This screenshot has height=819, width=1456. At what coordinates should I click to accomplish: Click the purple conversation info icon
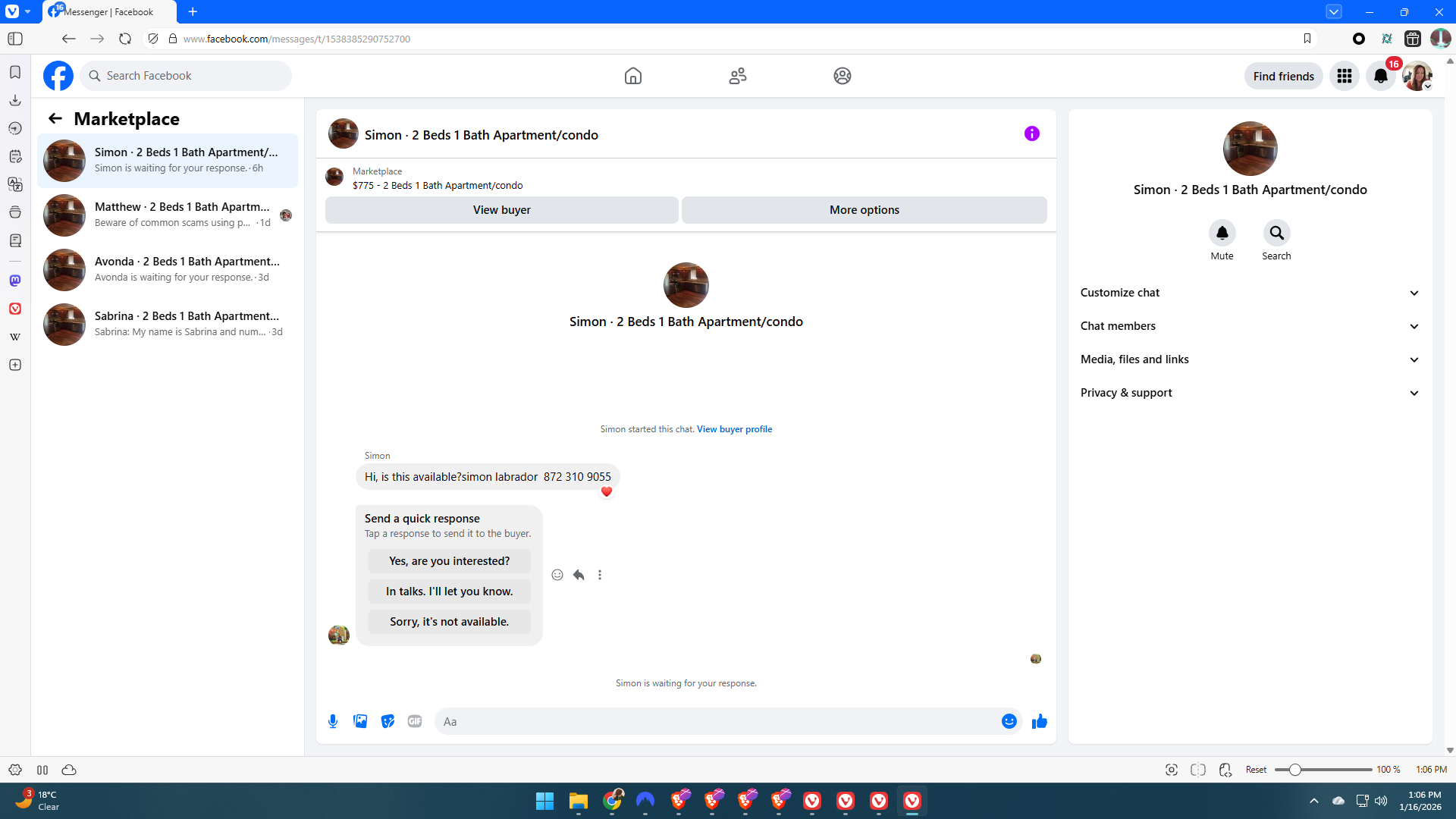coord(1031,133)
